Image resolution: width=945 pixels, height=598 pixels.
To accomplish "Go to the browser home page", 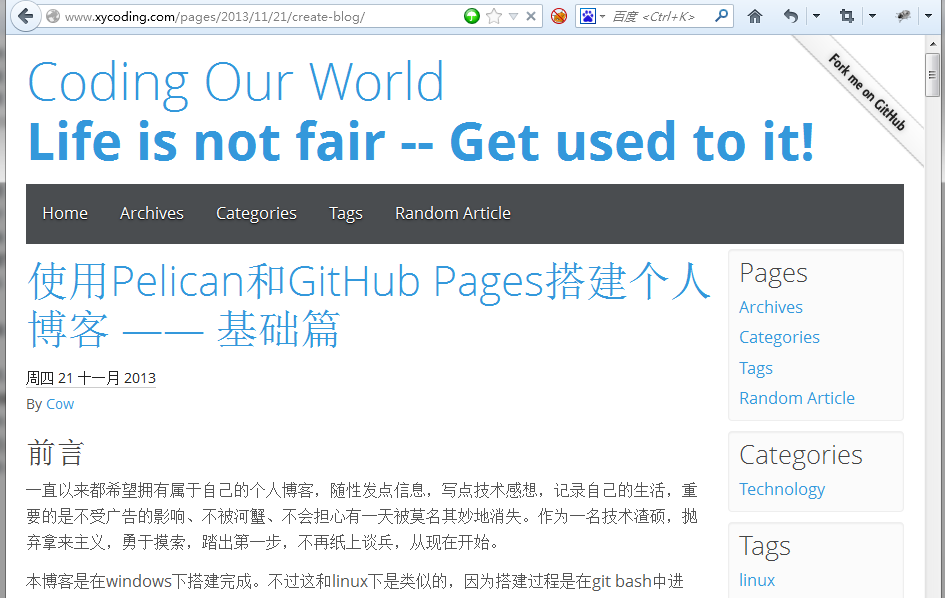I will 755,16.
